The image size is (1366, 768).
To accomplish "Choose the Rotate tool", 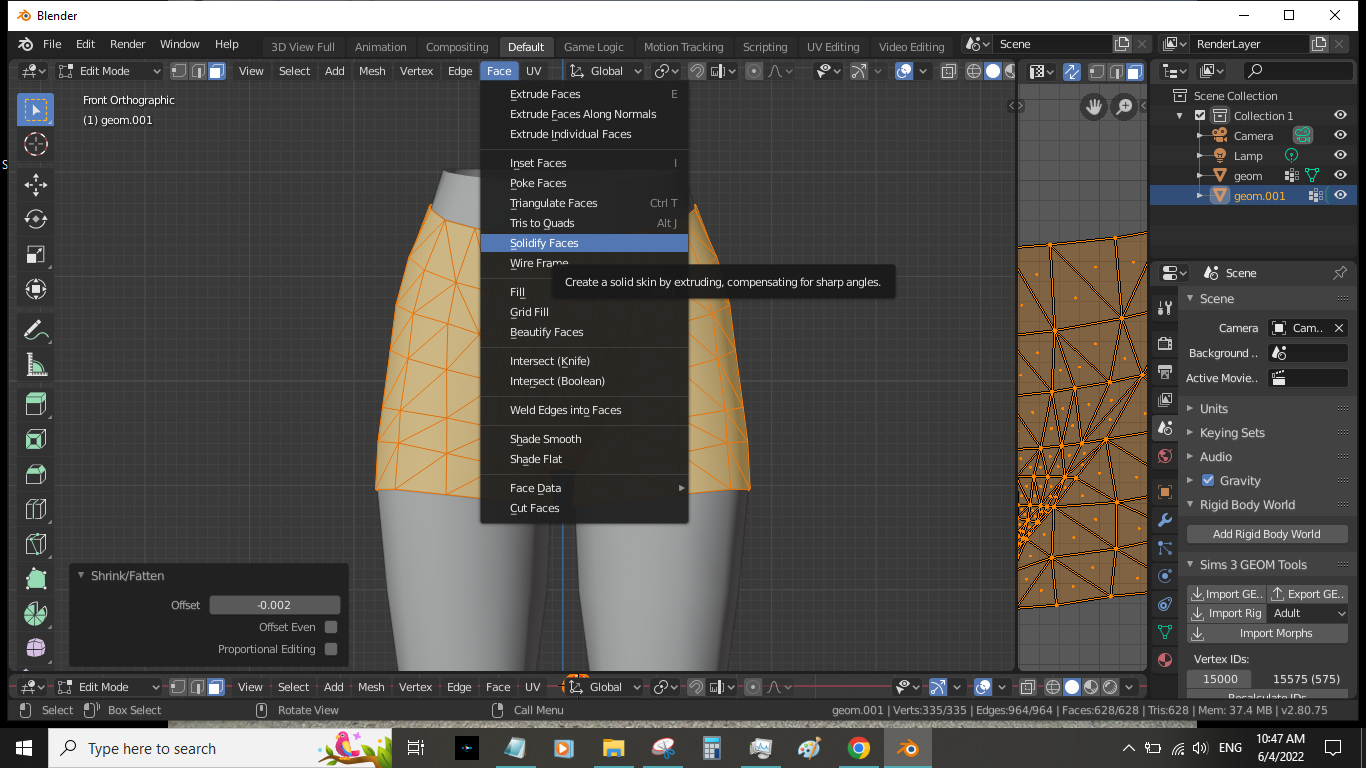I will coord(36,219).
